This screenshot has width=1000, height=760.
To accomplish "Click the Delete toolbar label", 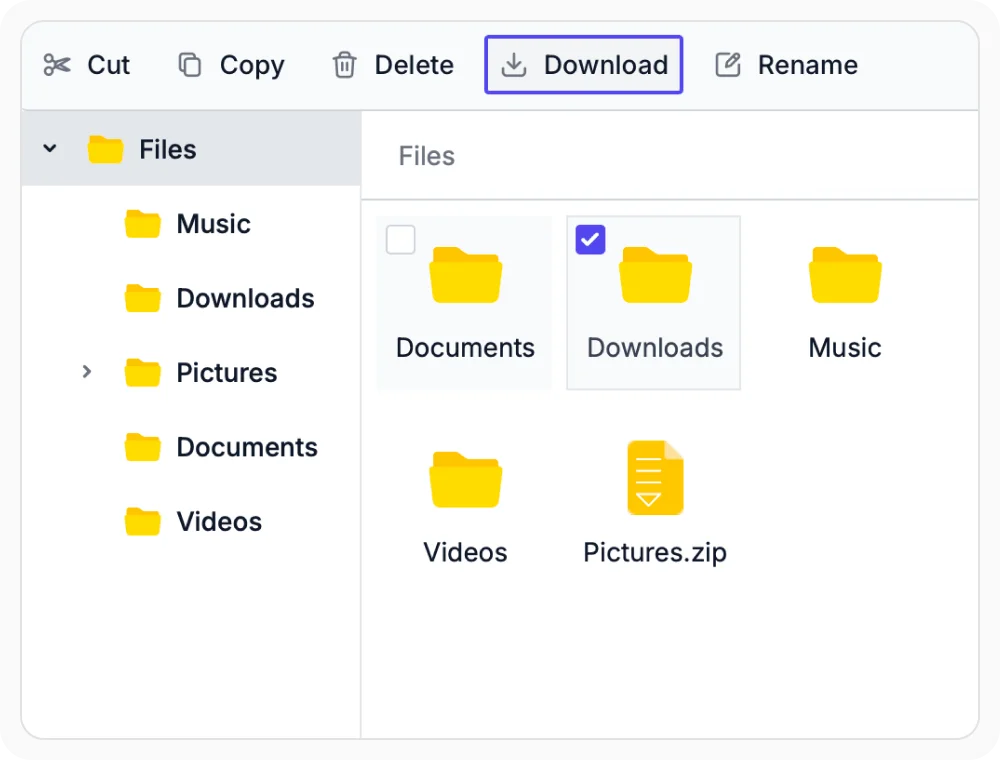I will click(414, 65).
